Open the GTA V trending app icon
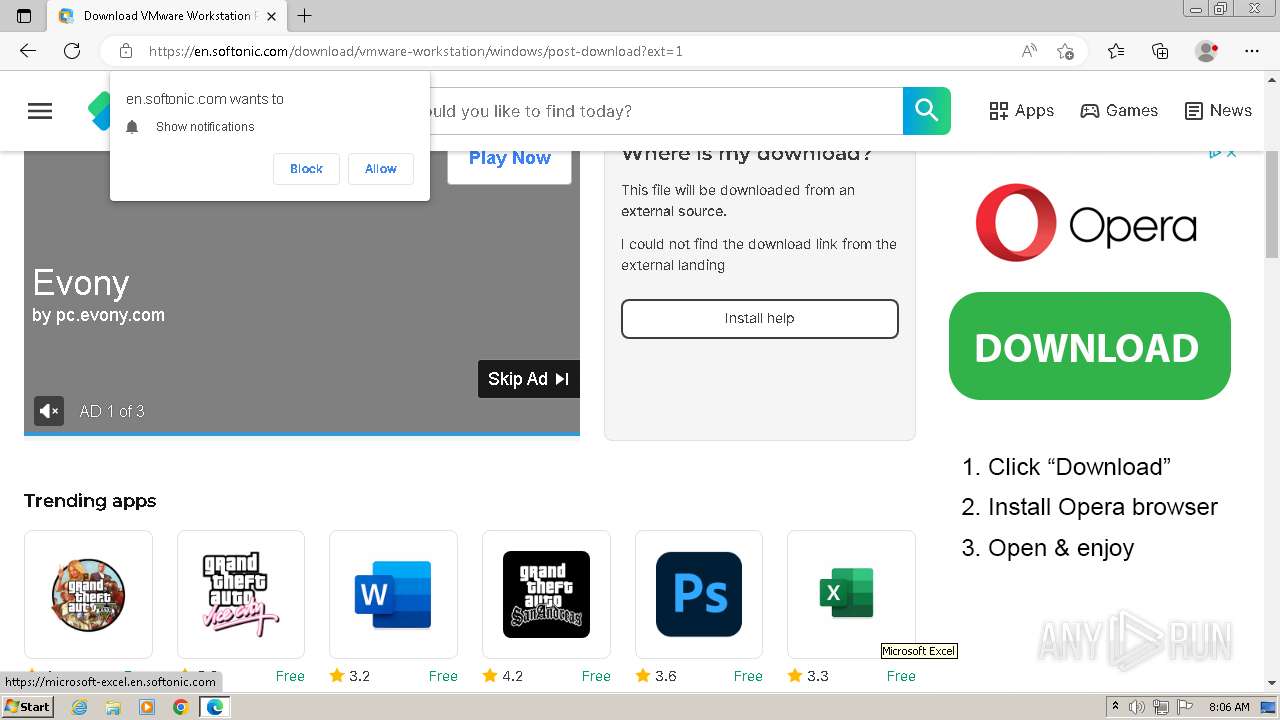 coord(88,594)
